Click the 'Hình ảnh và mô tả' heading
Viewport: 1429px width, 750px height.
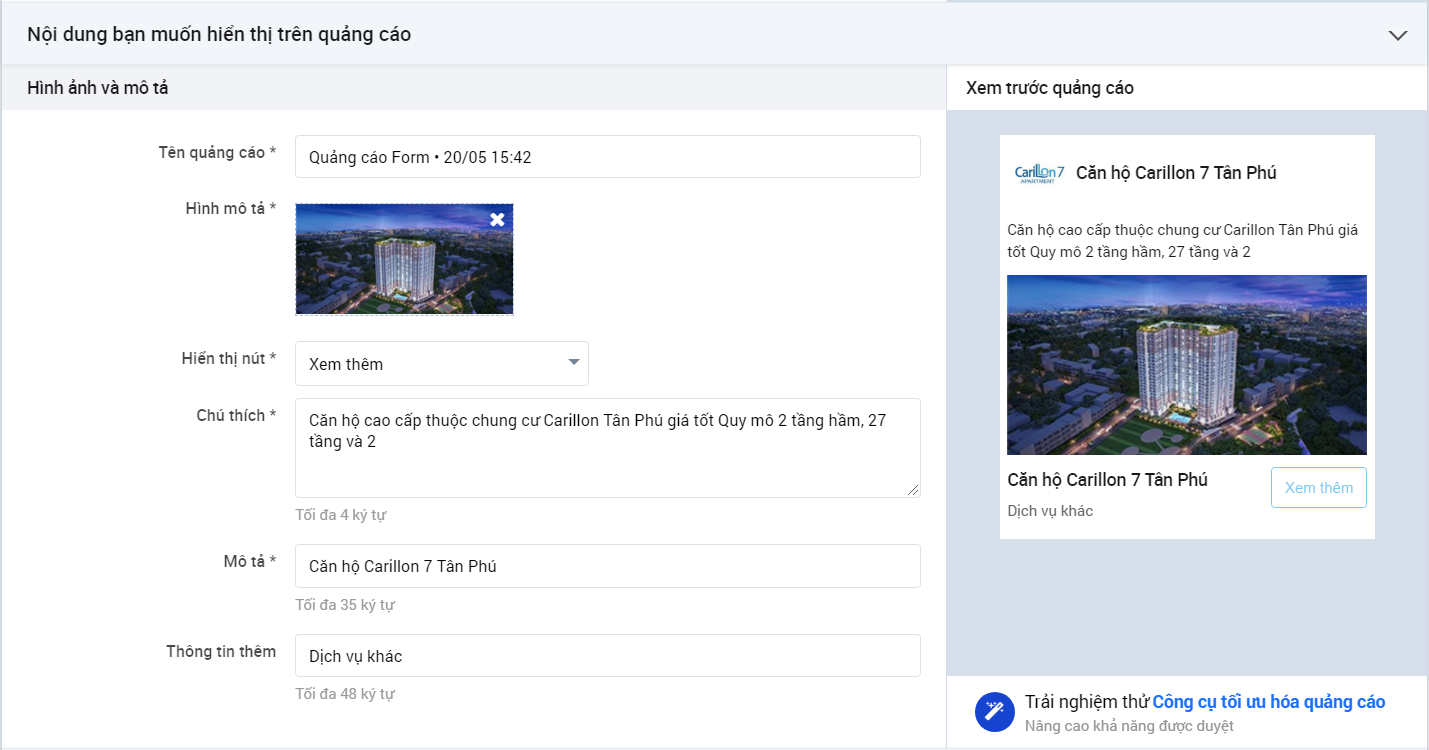[98, 88]
